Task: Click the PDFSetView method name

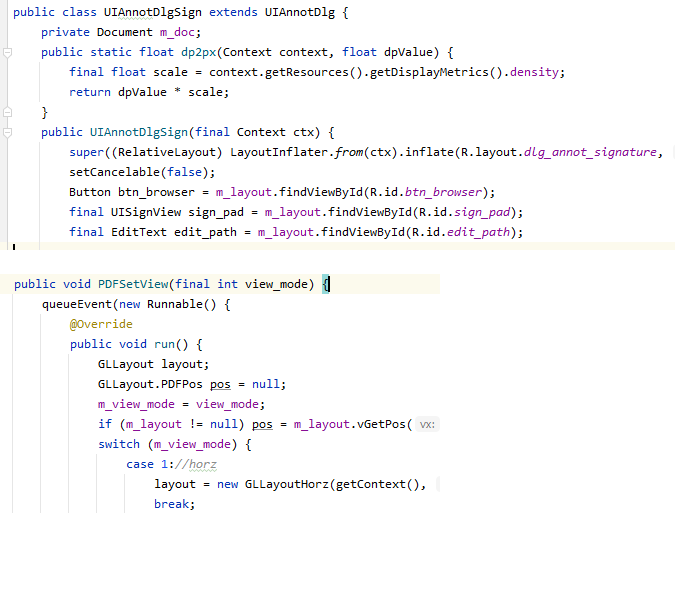Action: point(134,284)
